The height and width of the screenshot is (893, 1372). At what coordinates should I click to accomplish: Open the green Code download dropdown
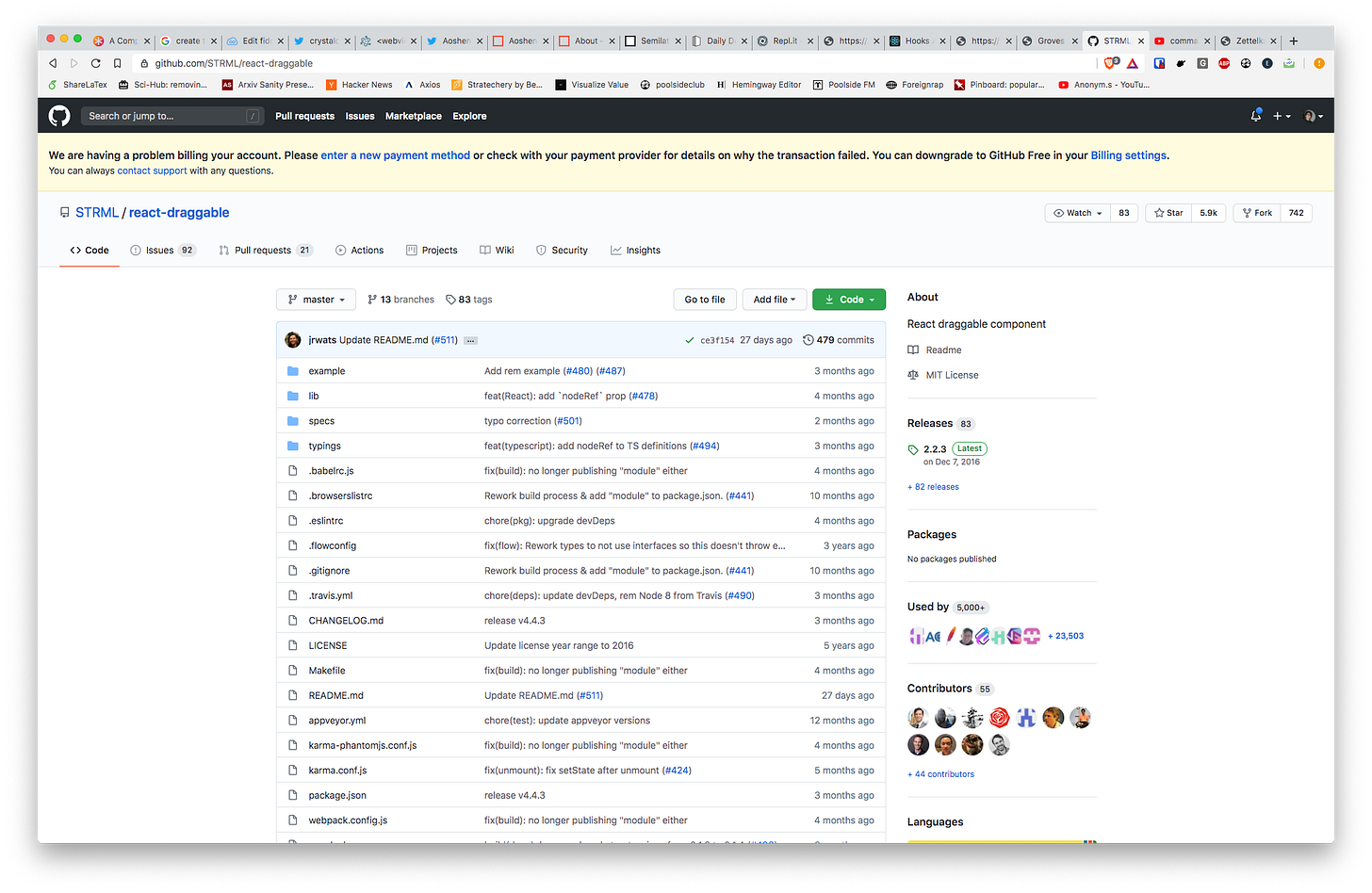point(849,300)
